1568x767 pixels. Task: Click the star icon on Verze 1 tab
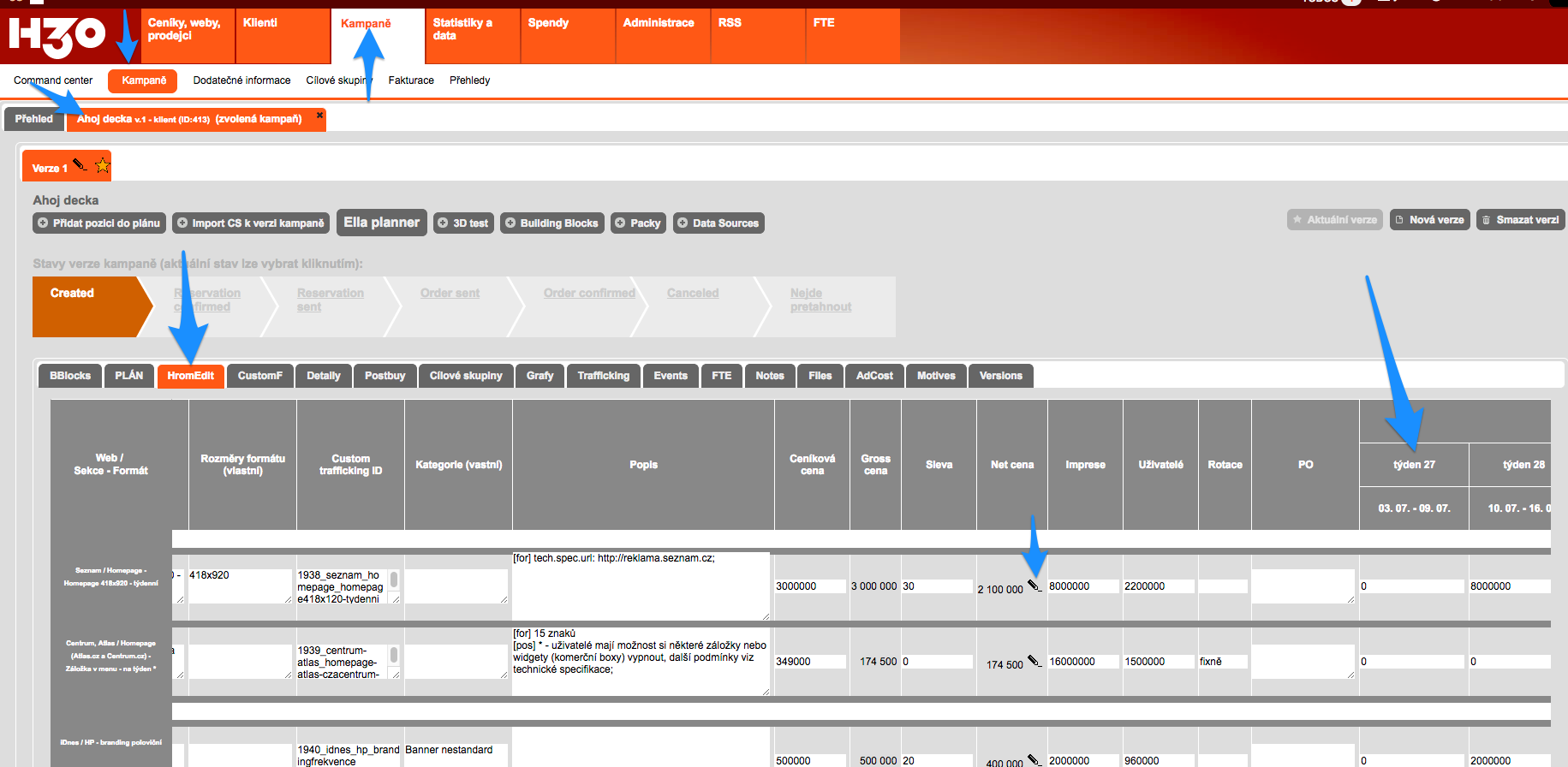pyautogui.click(x=102, y=166)
